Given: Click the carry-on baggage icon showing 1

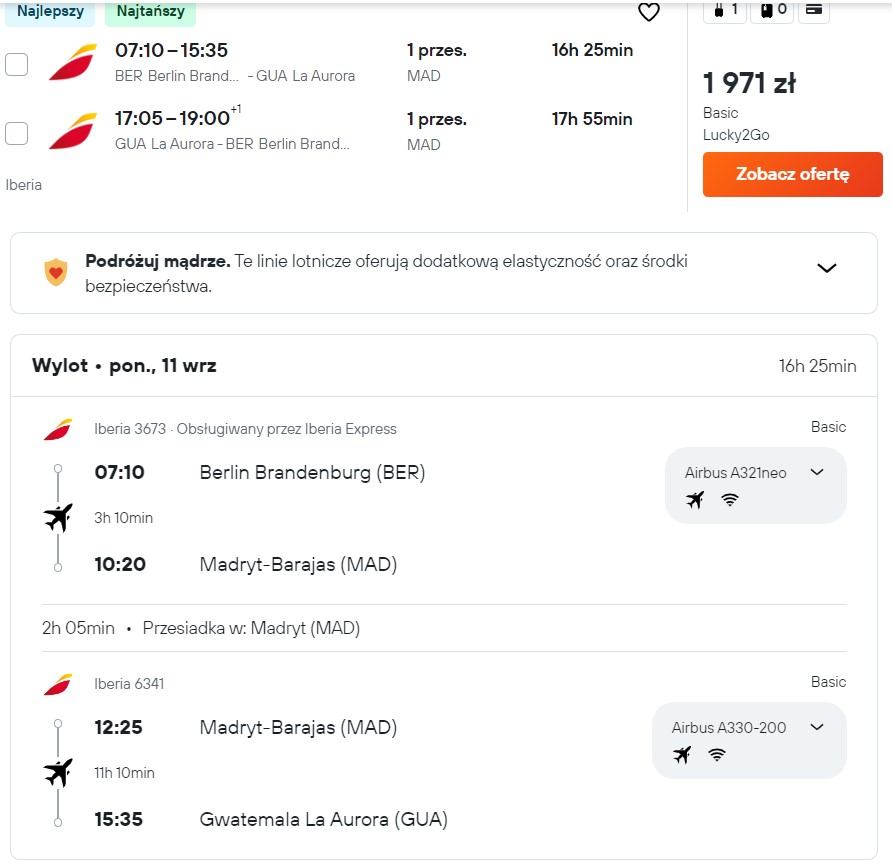Looking at the screenshot, I should tap(725, 10).
